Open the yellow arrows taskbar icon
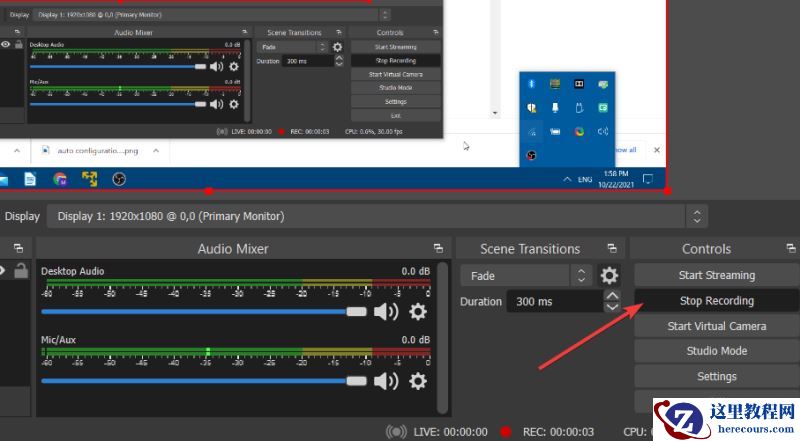Image resolution: width=800 pixels, height=441 pixels. click(x=89, y=179)
